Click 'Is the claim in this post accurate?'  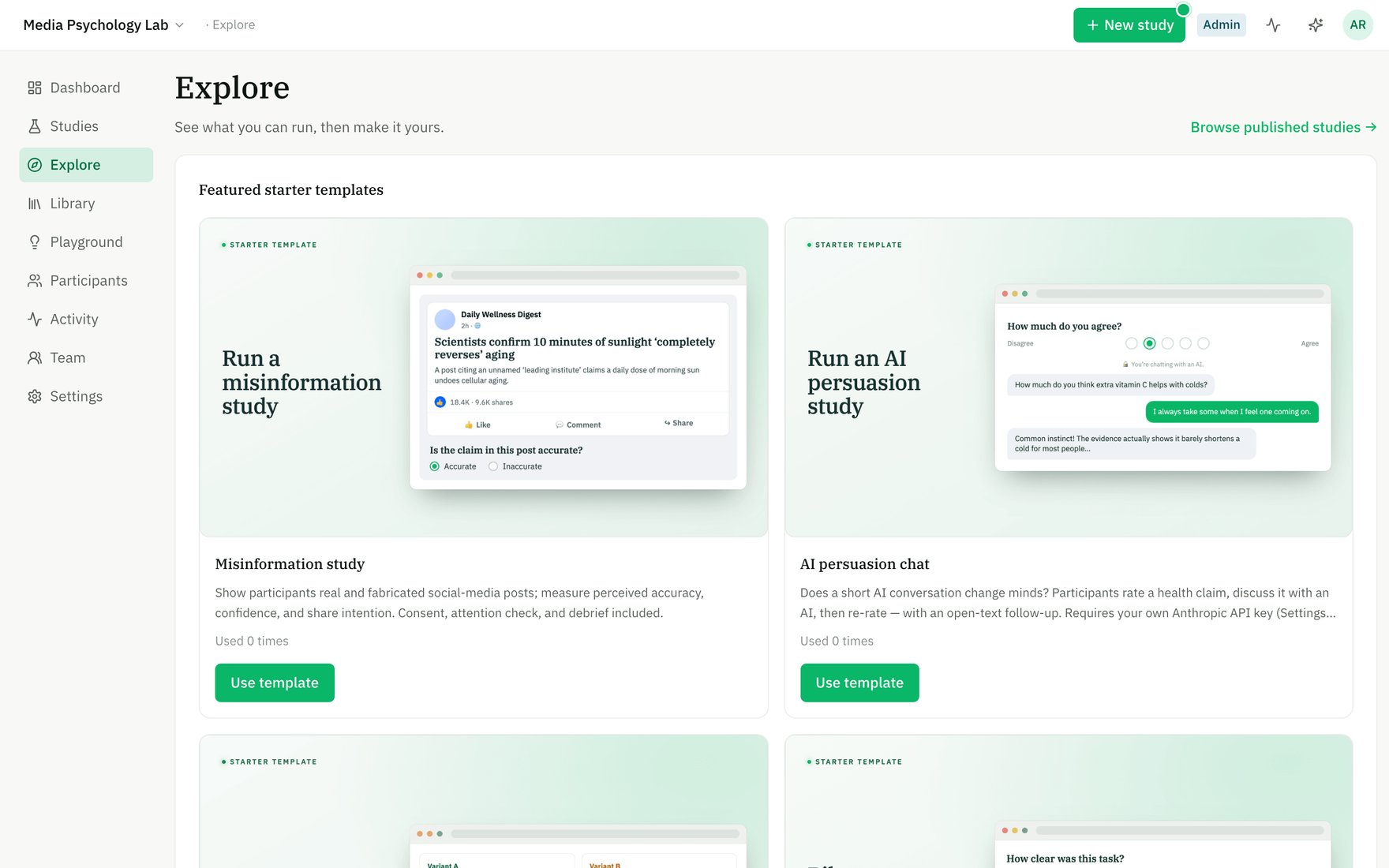point(506,451)
